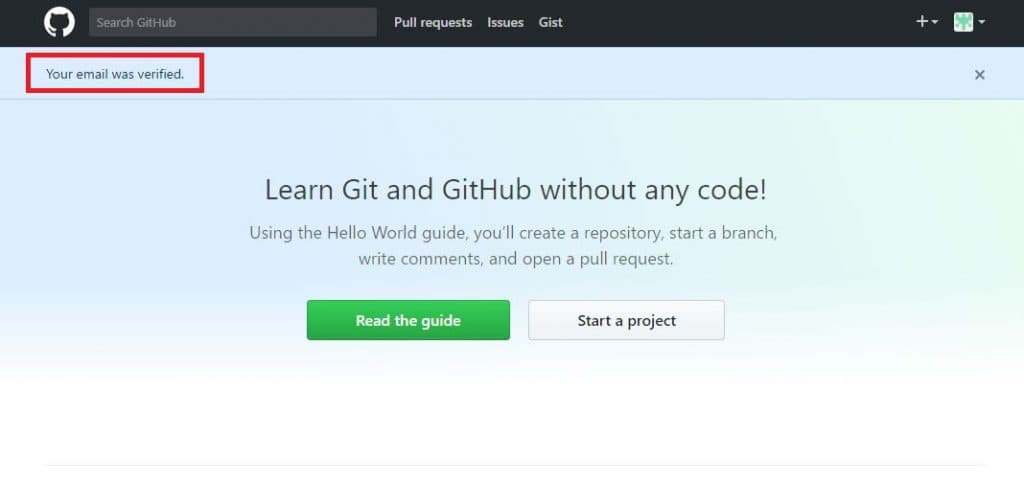Go to Issues in the top navigation
Viewport: 1024px width, 482px height.
click(505, 22)
